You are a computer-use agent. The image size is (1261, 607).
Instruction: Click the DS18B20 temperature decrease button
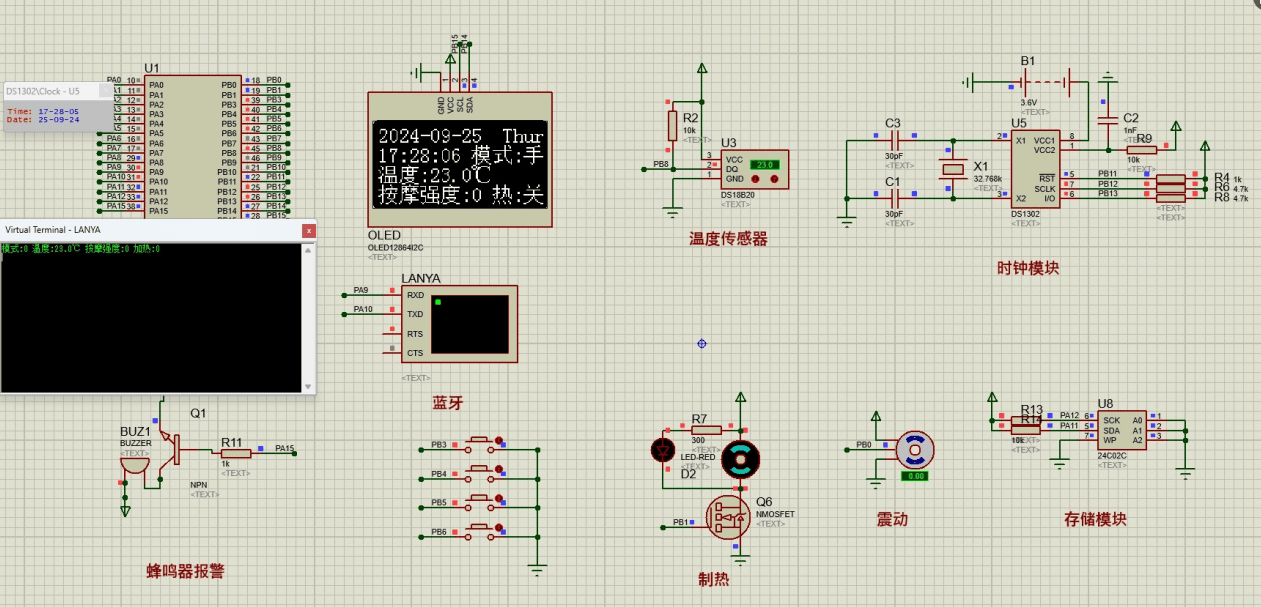(x=757, y=180)
